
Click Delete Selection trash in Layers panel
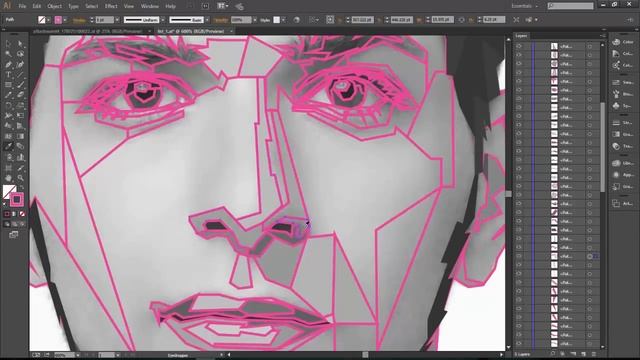point(593,354)
